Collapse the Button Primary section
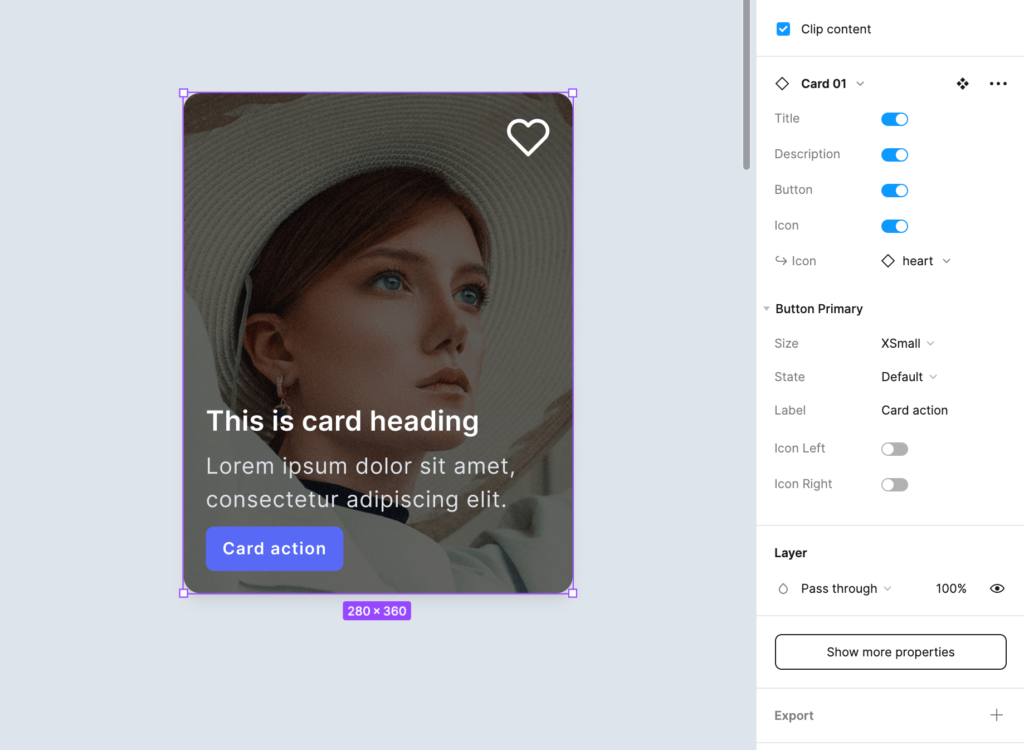This screenshot has width=1024, height=750. point(766,309)
